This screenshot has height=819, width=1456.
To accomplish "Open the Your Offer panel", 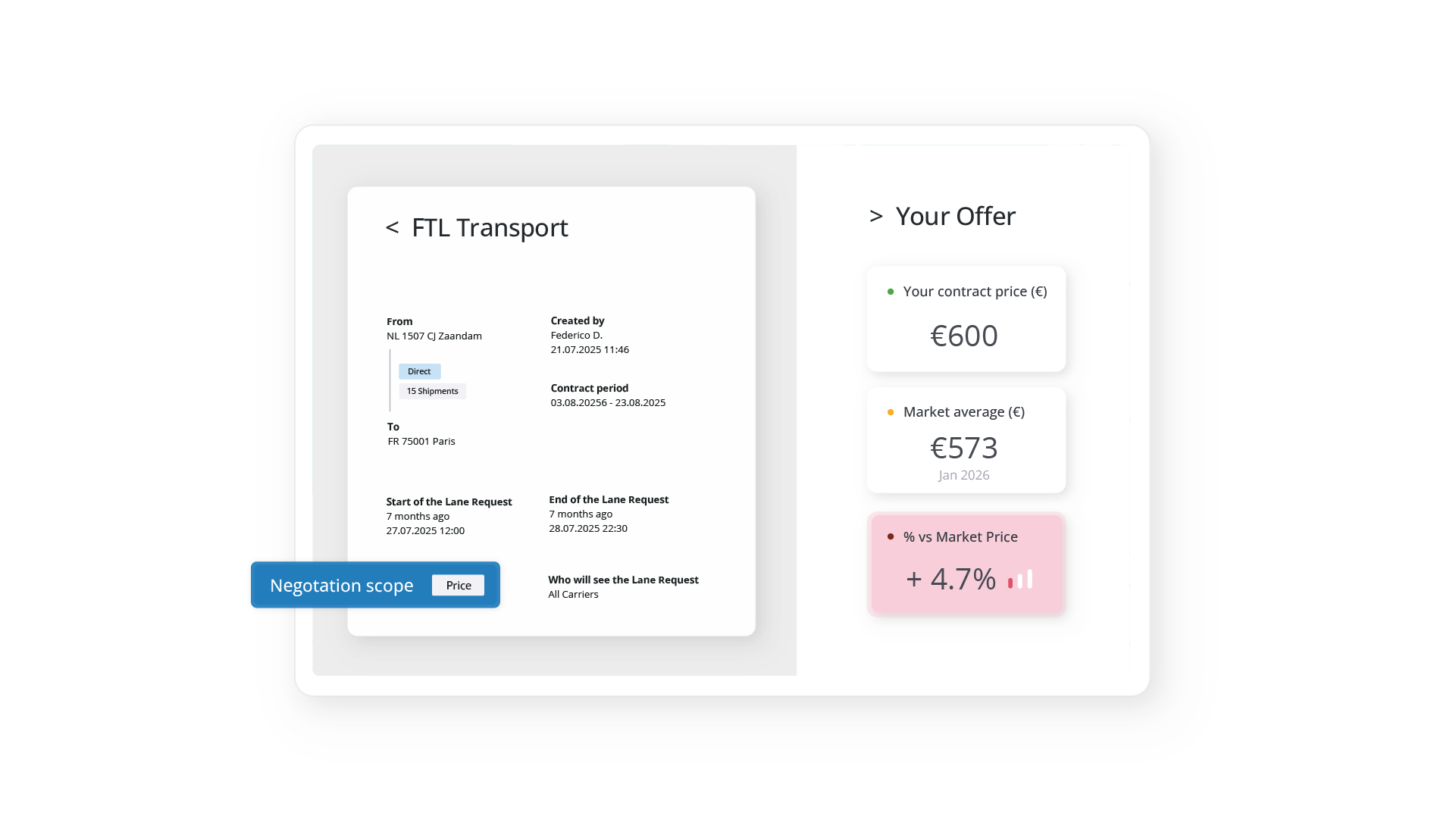I will [x=955, y=217].
